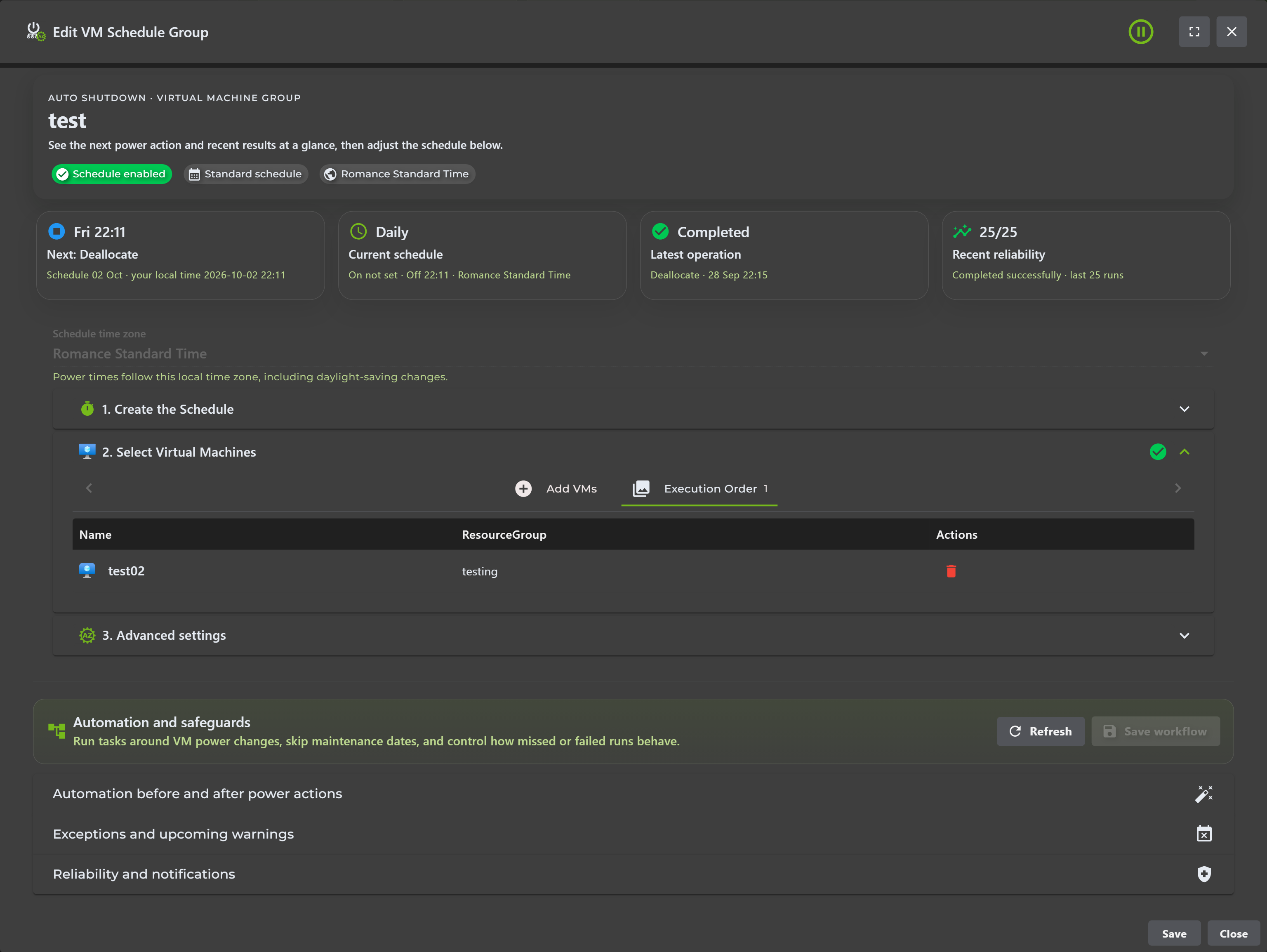Click the Schedule enabled chip

(x=112, y=174)
